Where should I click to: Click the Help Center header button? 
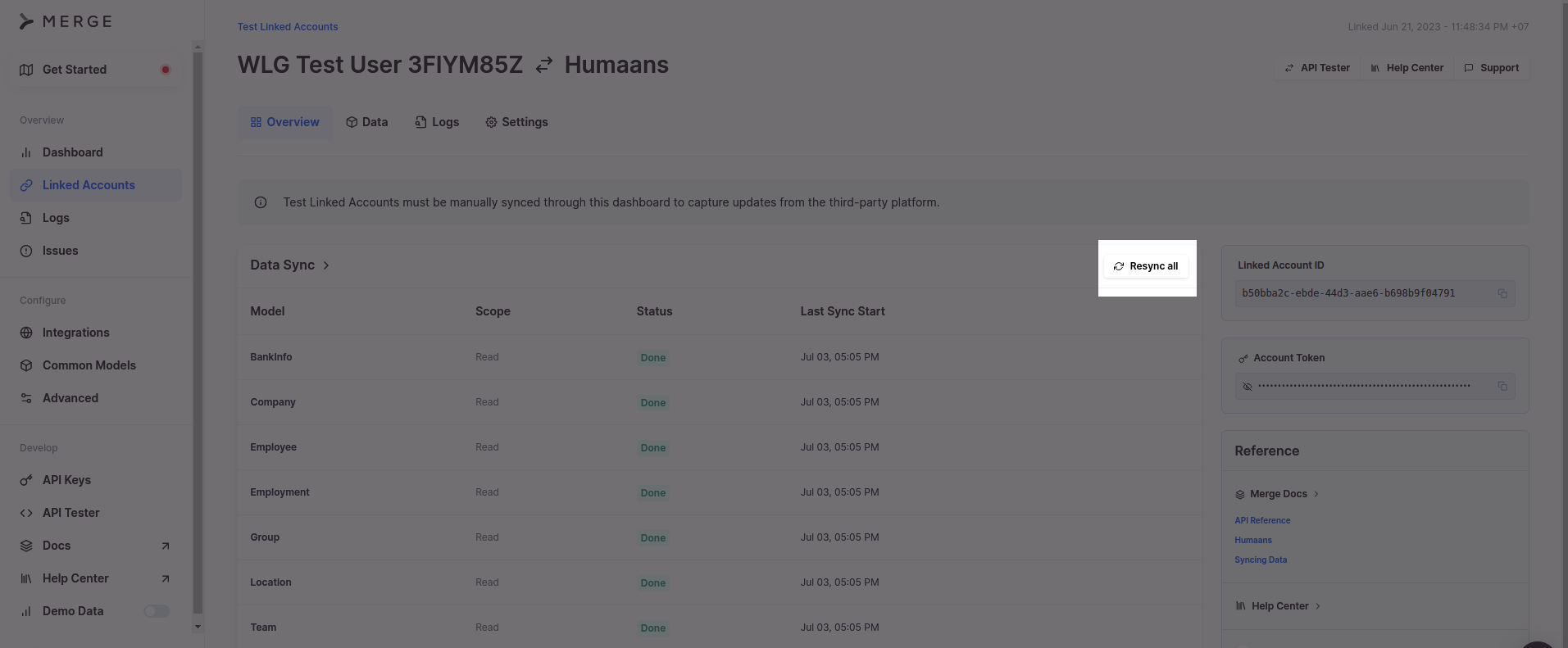(x=1407, y=68)
